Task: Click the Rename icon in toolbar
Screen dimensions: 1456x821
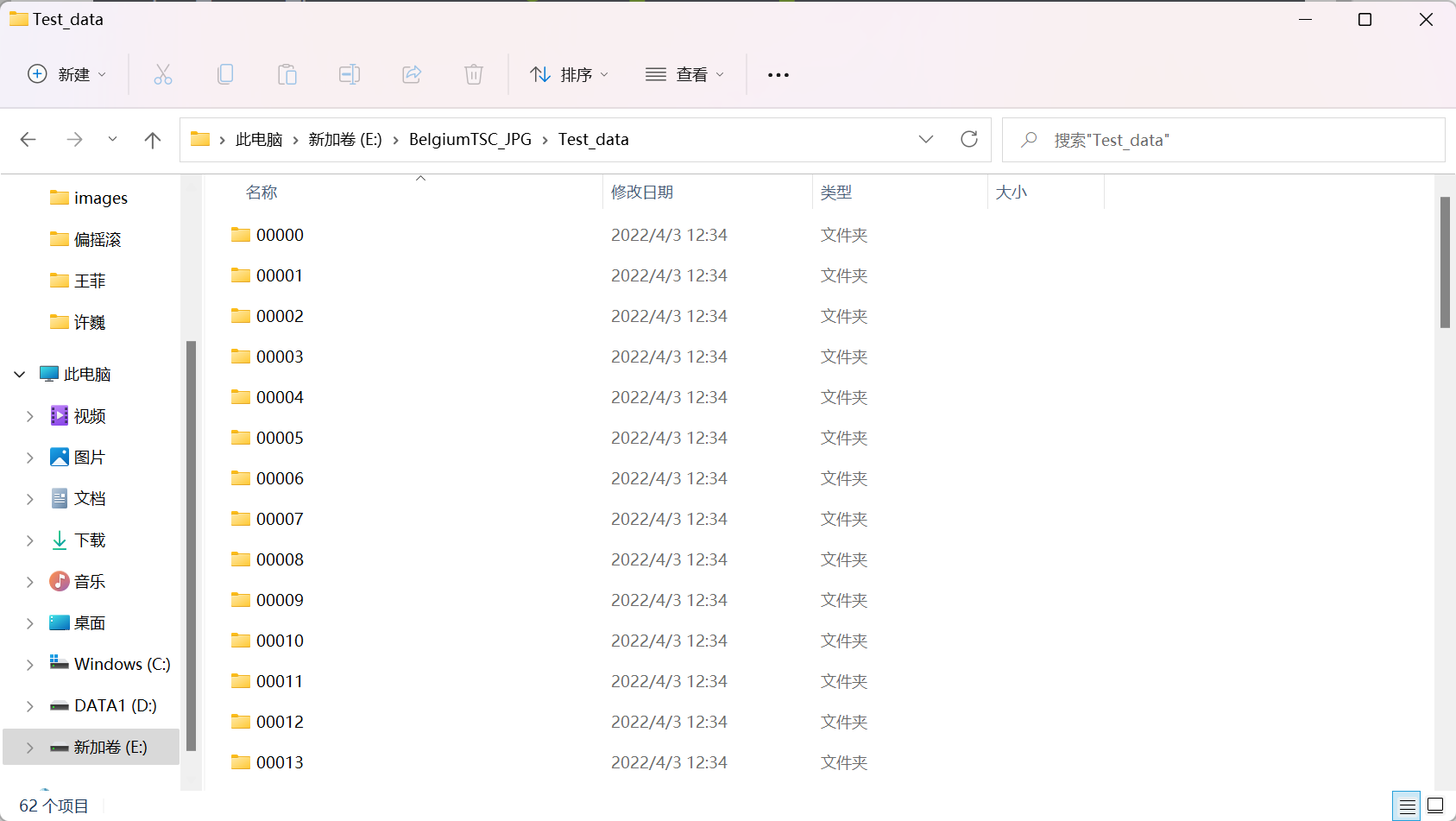Action: pos(350,74)
